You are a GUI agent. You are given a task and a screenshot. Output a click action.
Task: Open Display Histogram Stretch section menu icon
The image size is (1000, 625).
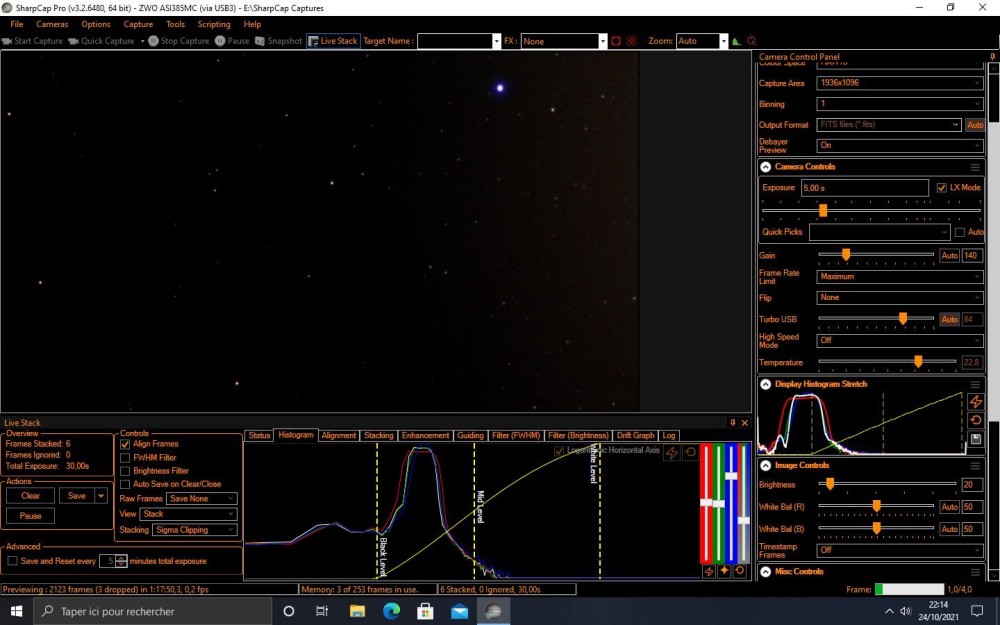975,385
